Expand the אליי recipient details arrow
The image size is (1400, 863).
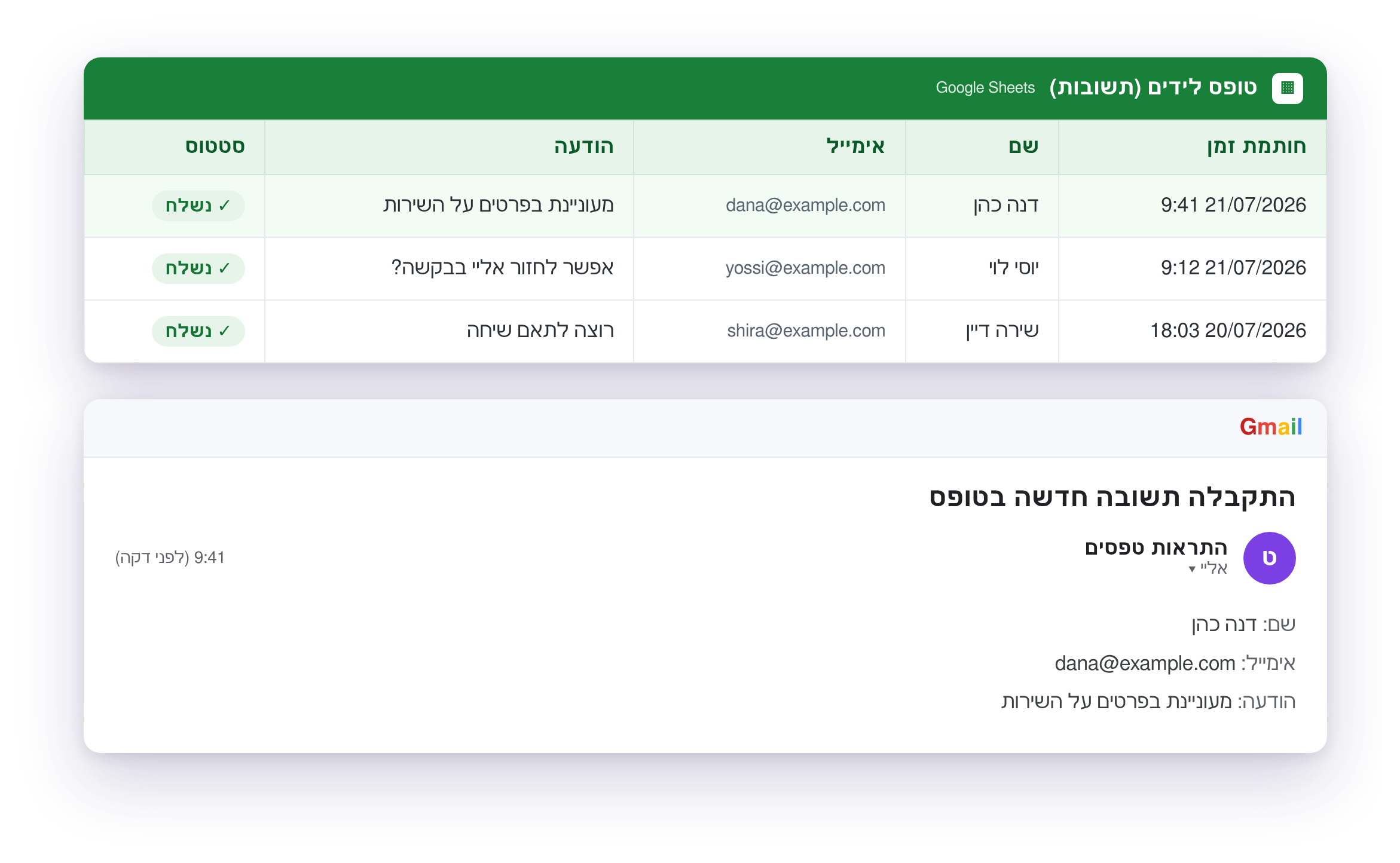coord(1192,569)
